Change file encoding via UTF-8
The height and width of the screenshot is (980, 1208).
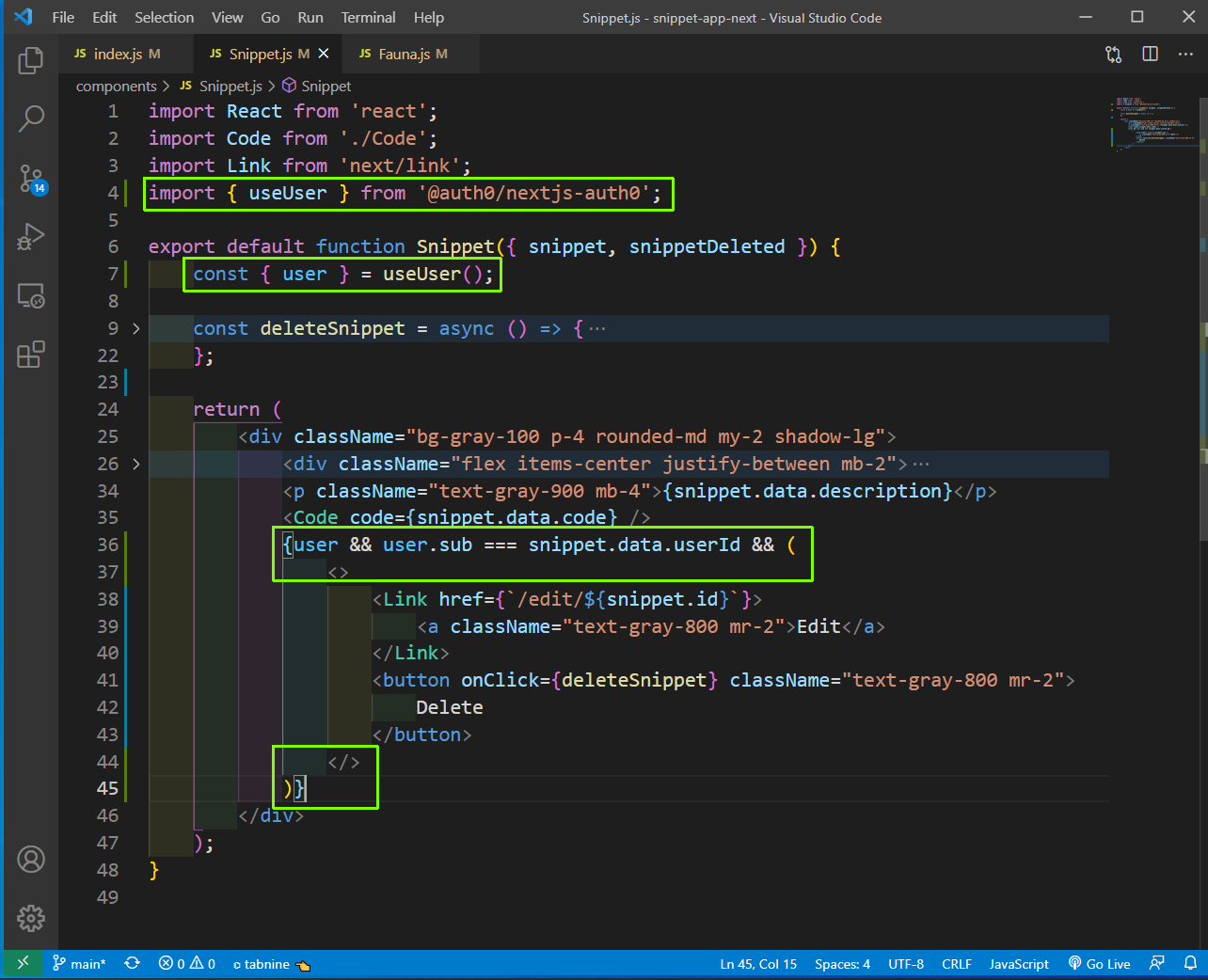click(906, 964)
